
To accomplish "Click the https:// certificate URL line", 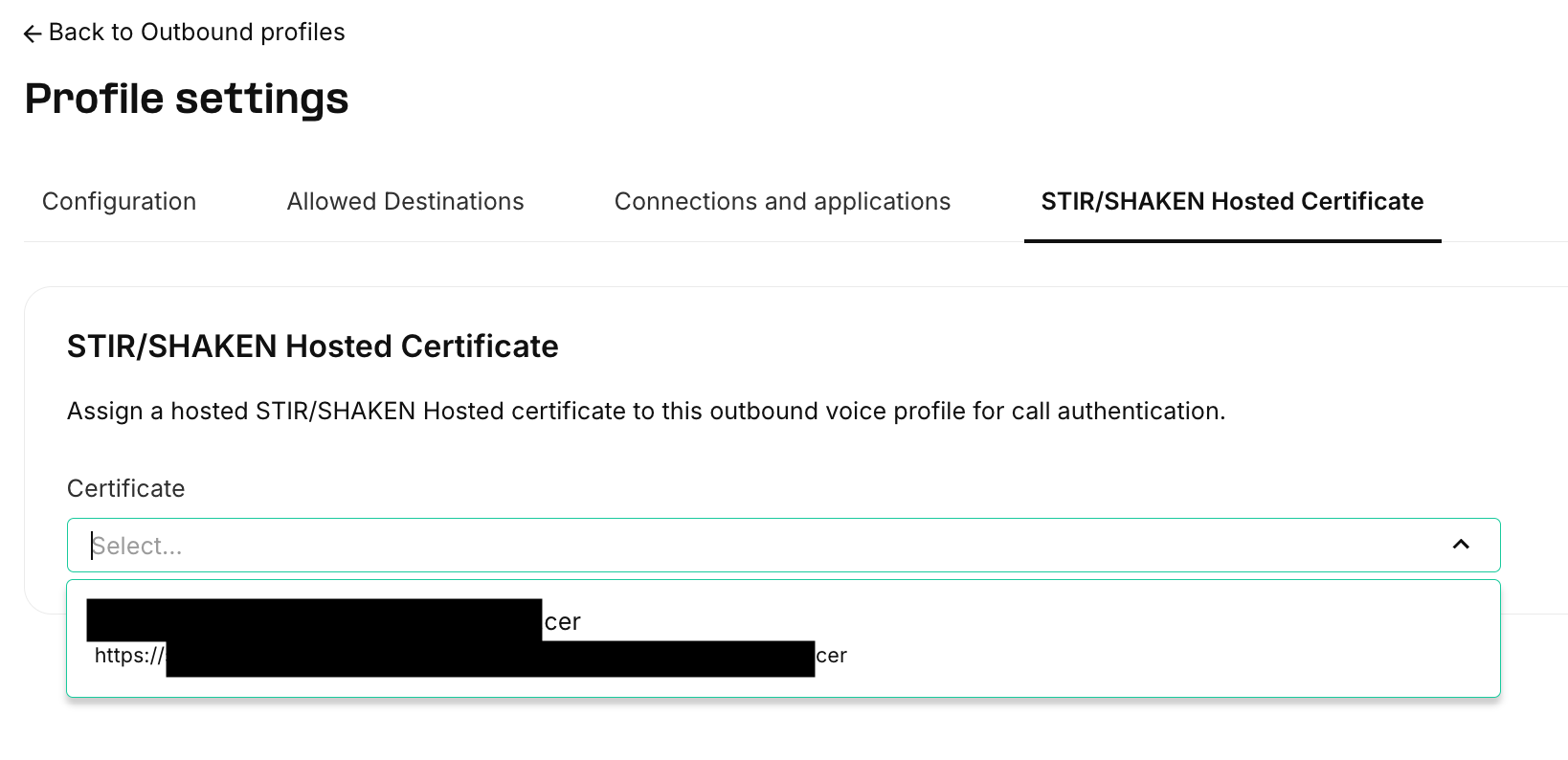I will [471, 656].
